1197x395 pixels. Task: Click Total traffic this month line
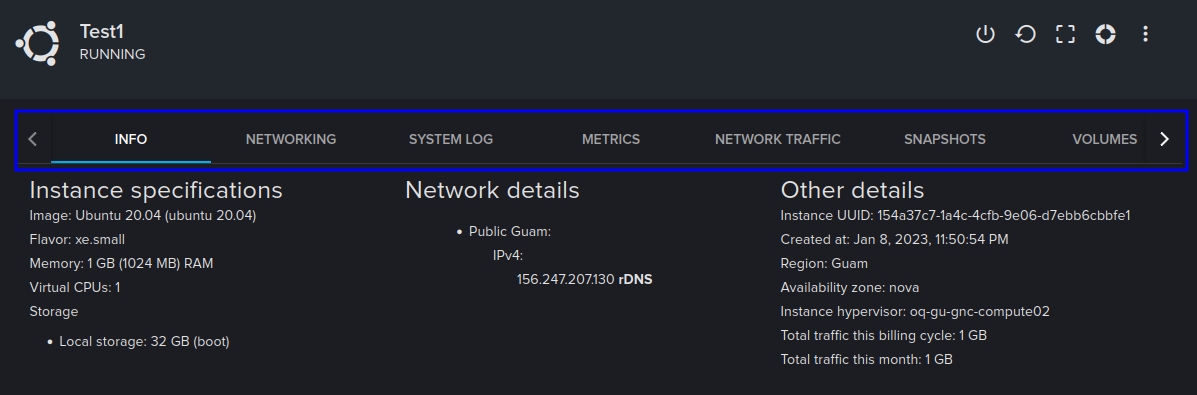(866, 359)
